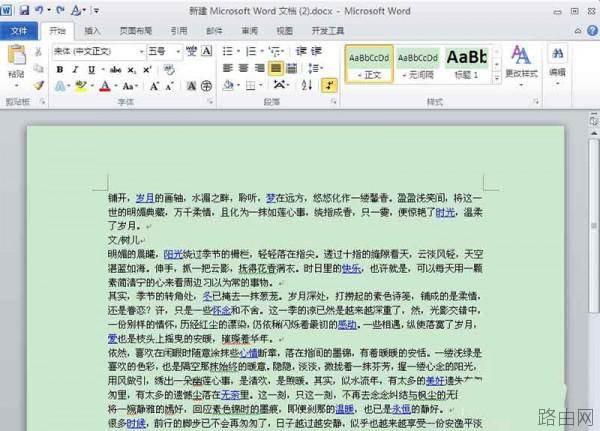
Task: Open the Font dialog launcher
Action: pyautogui.click(x=210, y=101)
